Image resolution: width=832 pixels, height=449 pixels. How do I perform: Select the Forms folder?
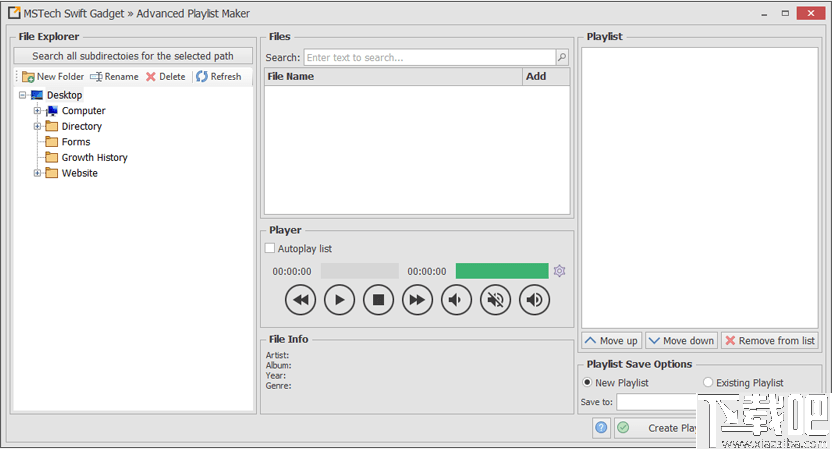click(x=76, y=142)
